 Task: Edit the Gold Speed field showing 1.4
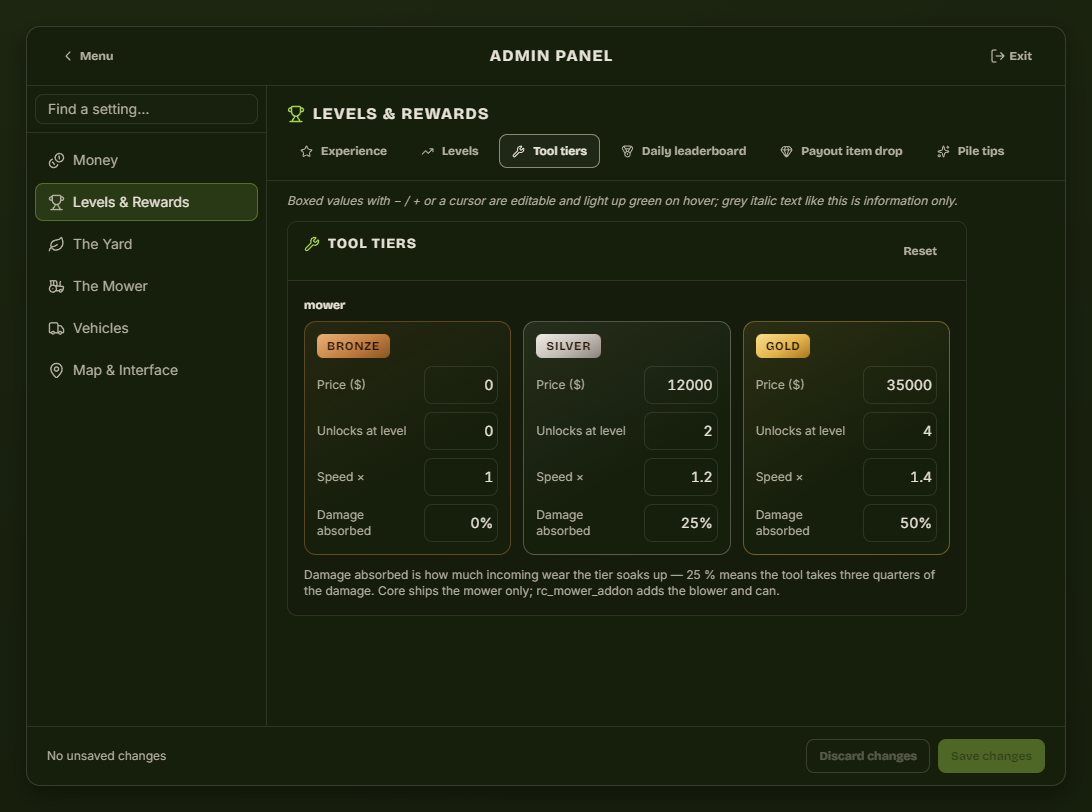900,477
